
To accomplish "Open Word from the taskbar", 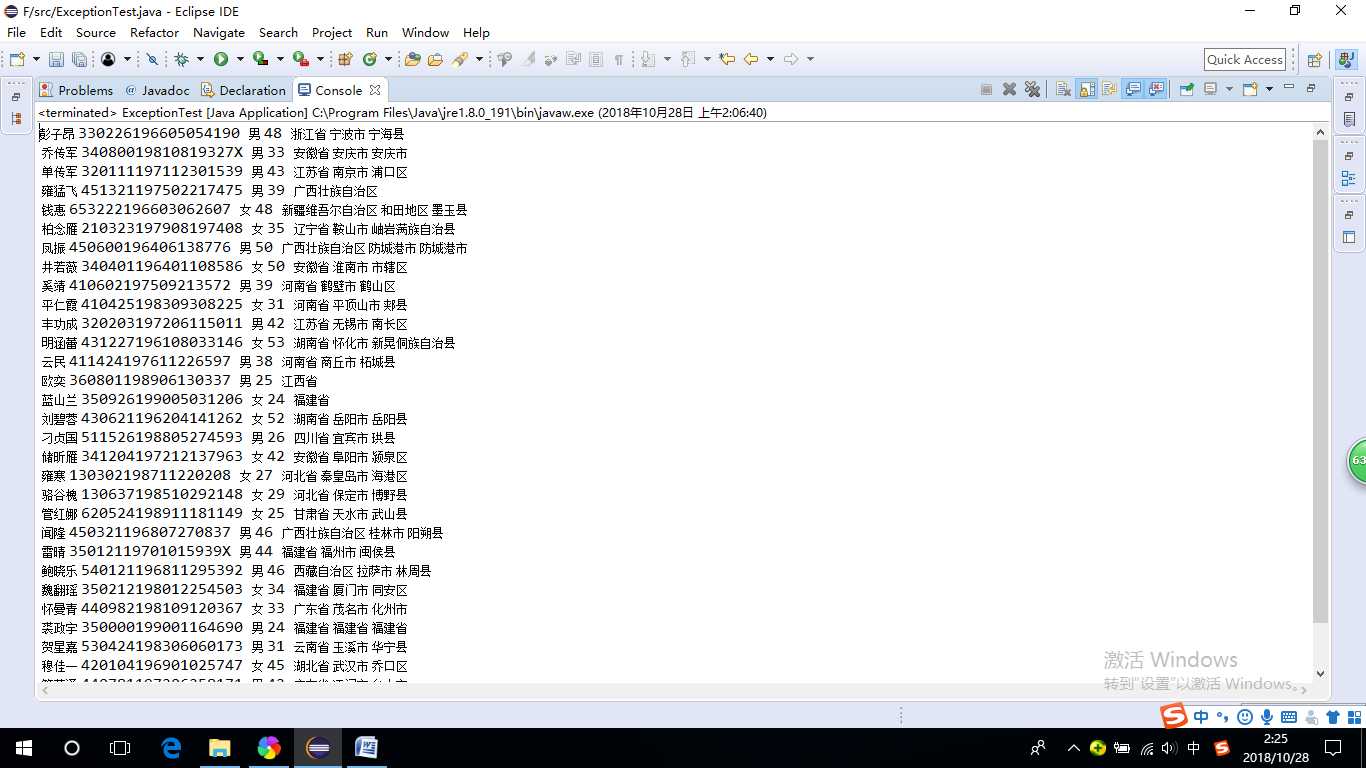I will click(366, 748).
